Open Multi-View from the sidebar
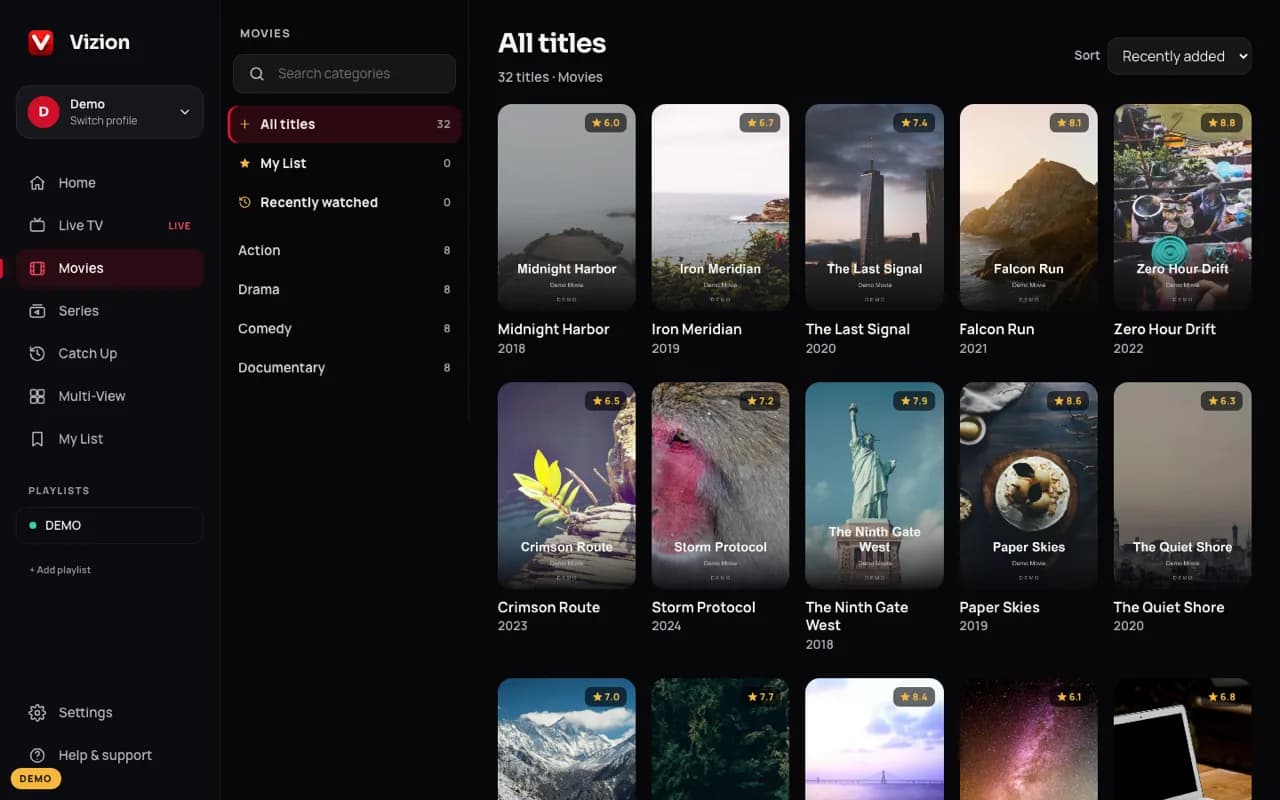 point(110,396)
